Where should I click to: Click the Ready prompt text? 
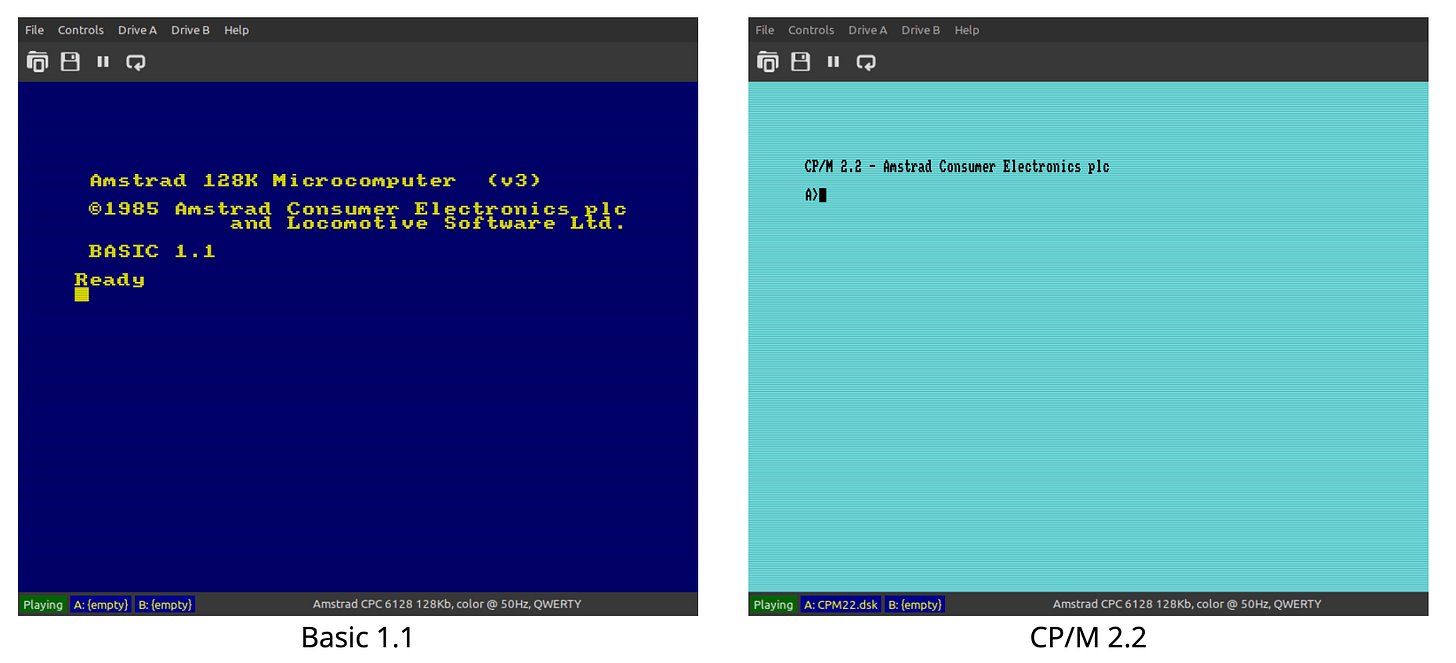(x=110, y=280)
